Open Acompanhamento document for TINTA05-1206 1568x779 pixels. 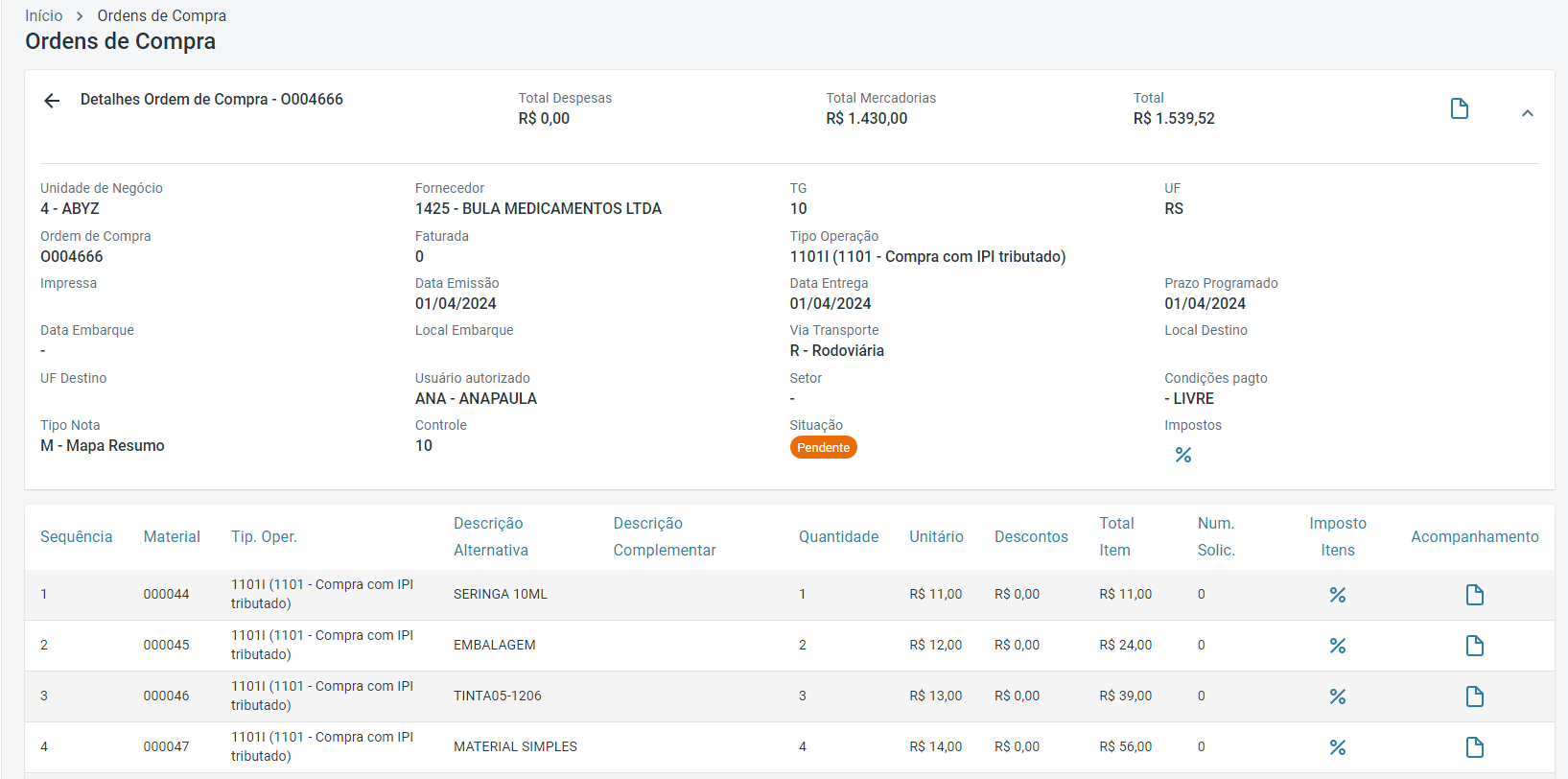(1474, 696)
